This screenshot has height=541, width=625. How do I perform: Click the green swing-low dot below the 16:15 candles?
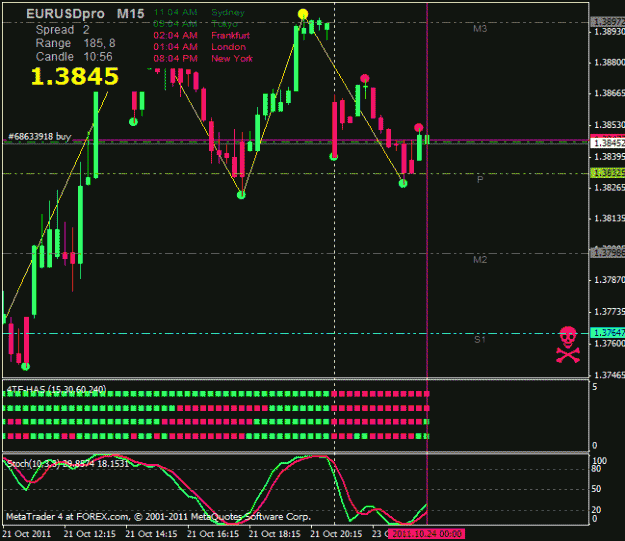pos(241,195)
